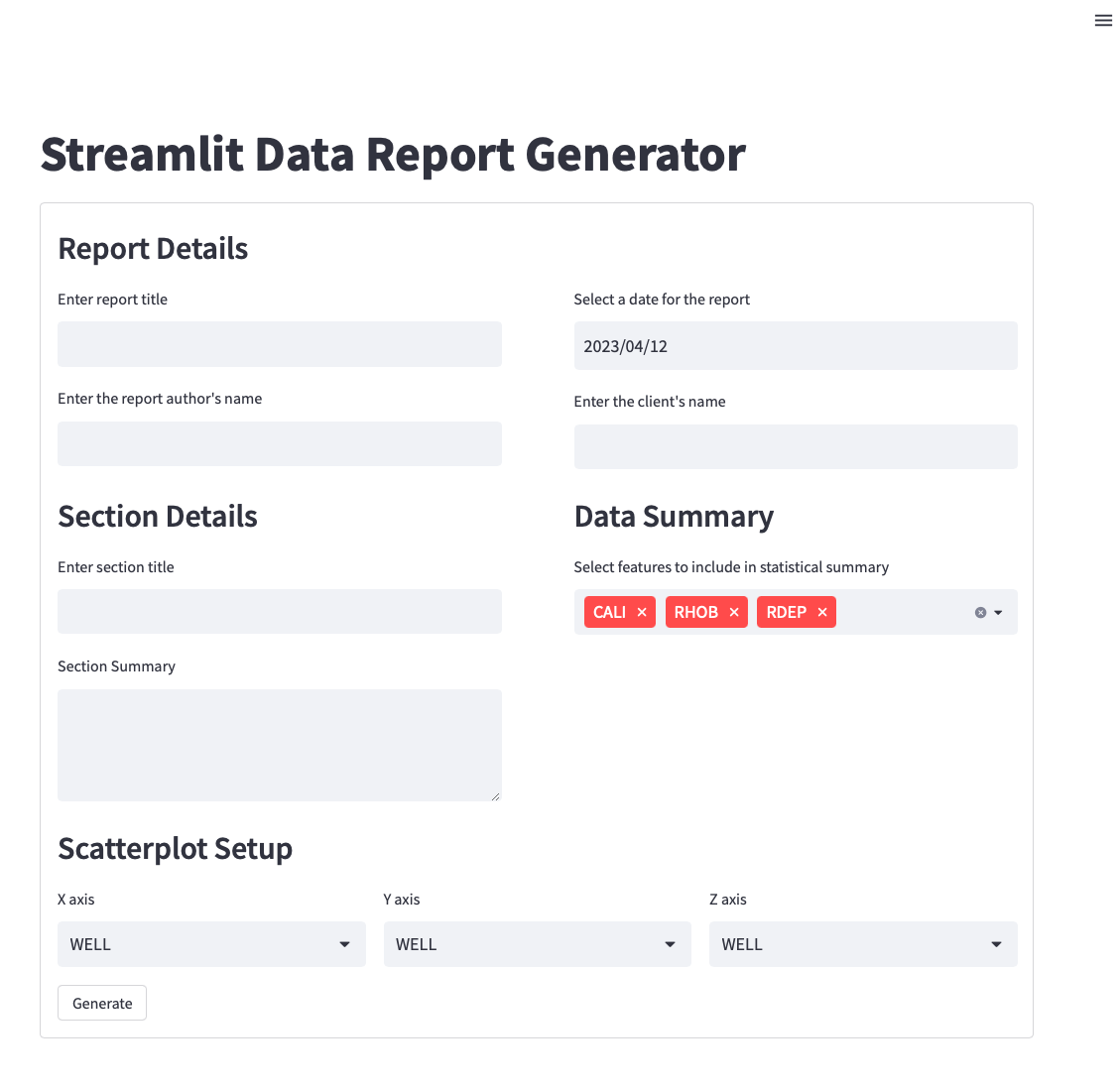Focus the section title input field
1120x1089 pixels.
pyautogui.click(x=280, y=612)
